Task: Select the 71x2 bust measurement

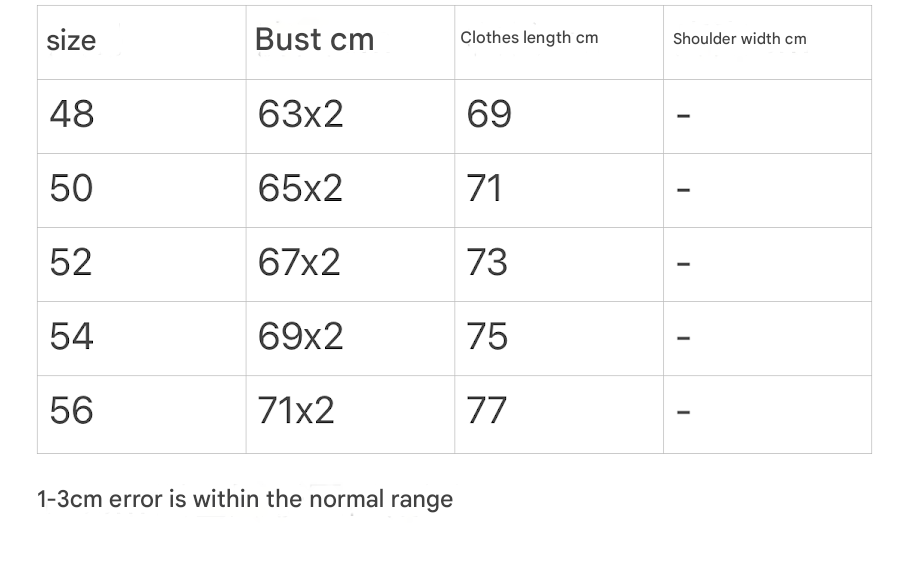Action: pyautogui.click(x=296, y=410)
